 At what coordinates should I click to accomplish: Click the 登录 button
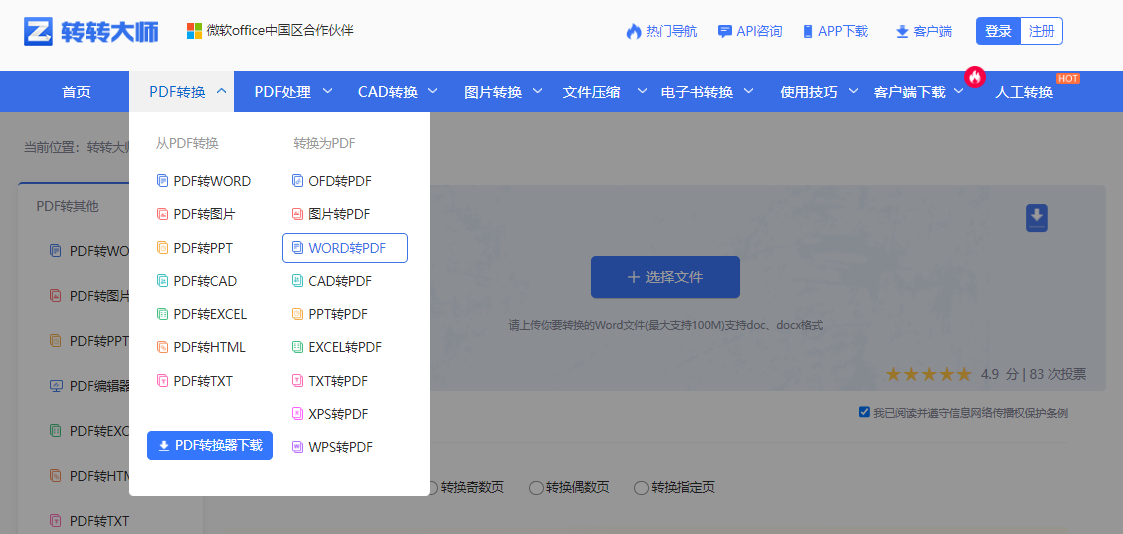tap(998, 31)
